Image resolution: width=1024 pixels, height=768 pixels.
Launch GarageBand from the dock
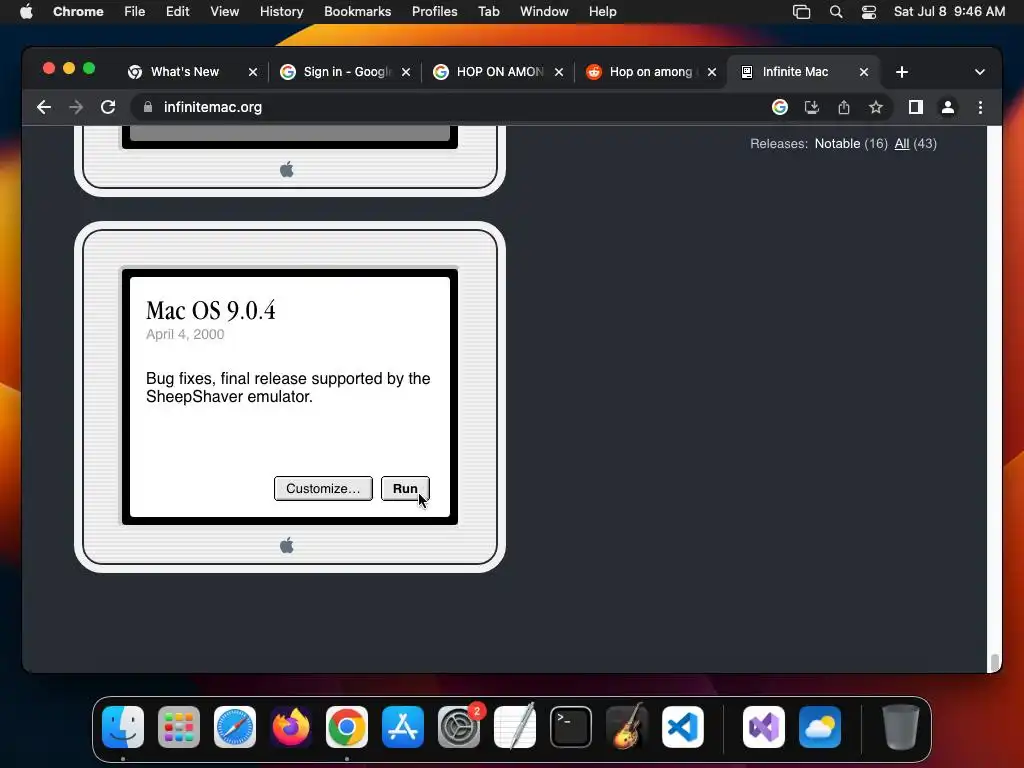pos(627,727)
